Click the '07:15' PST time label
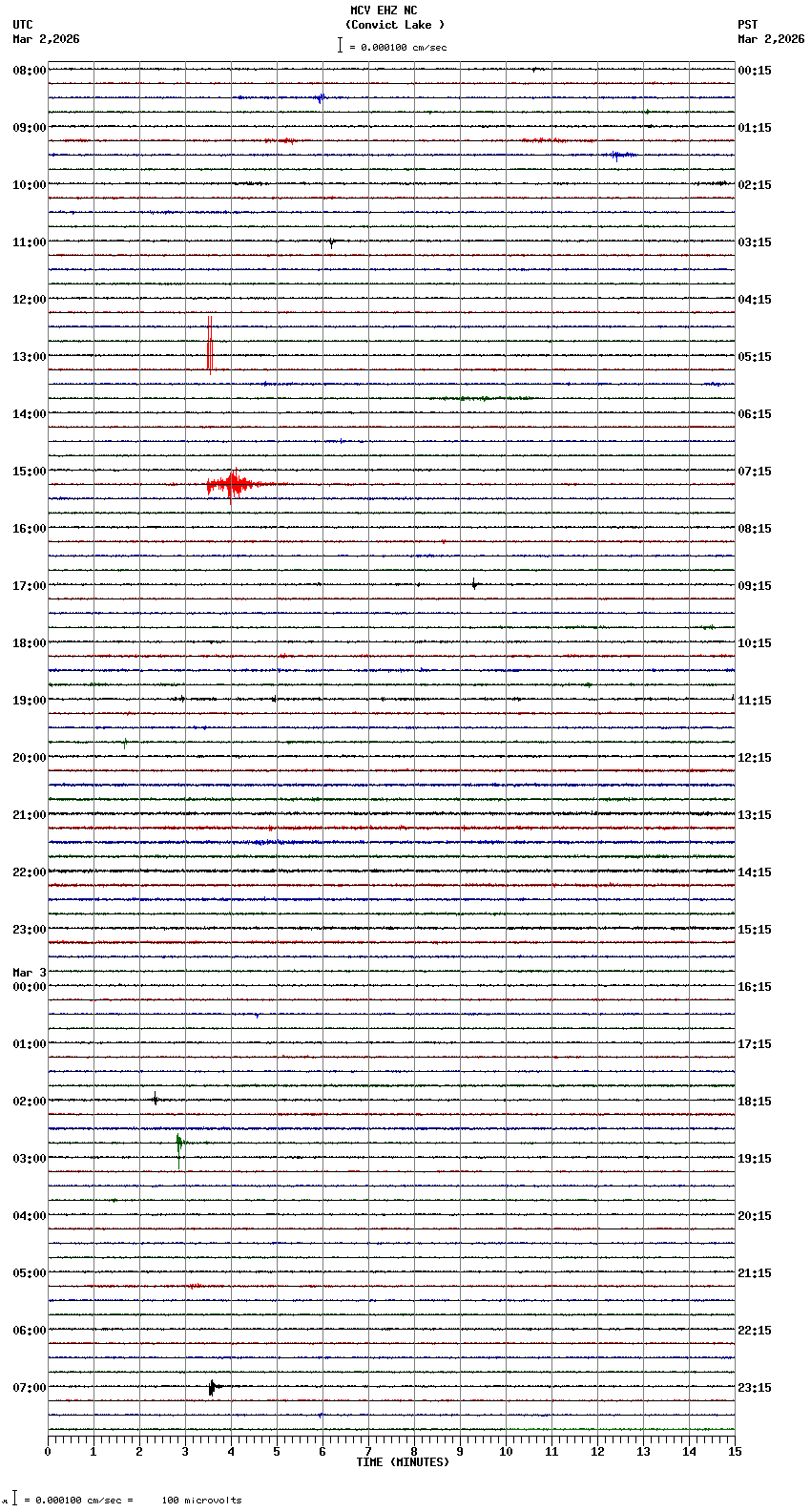 point(755,472)
